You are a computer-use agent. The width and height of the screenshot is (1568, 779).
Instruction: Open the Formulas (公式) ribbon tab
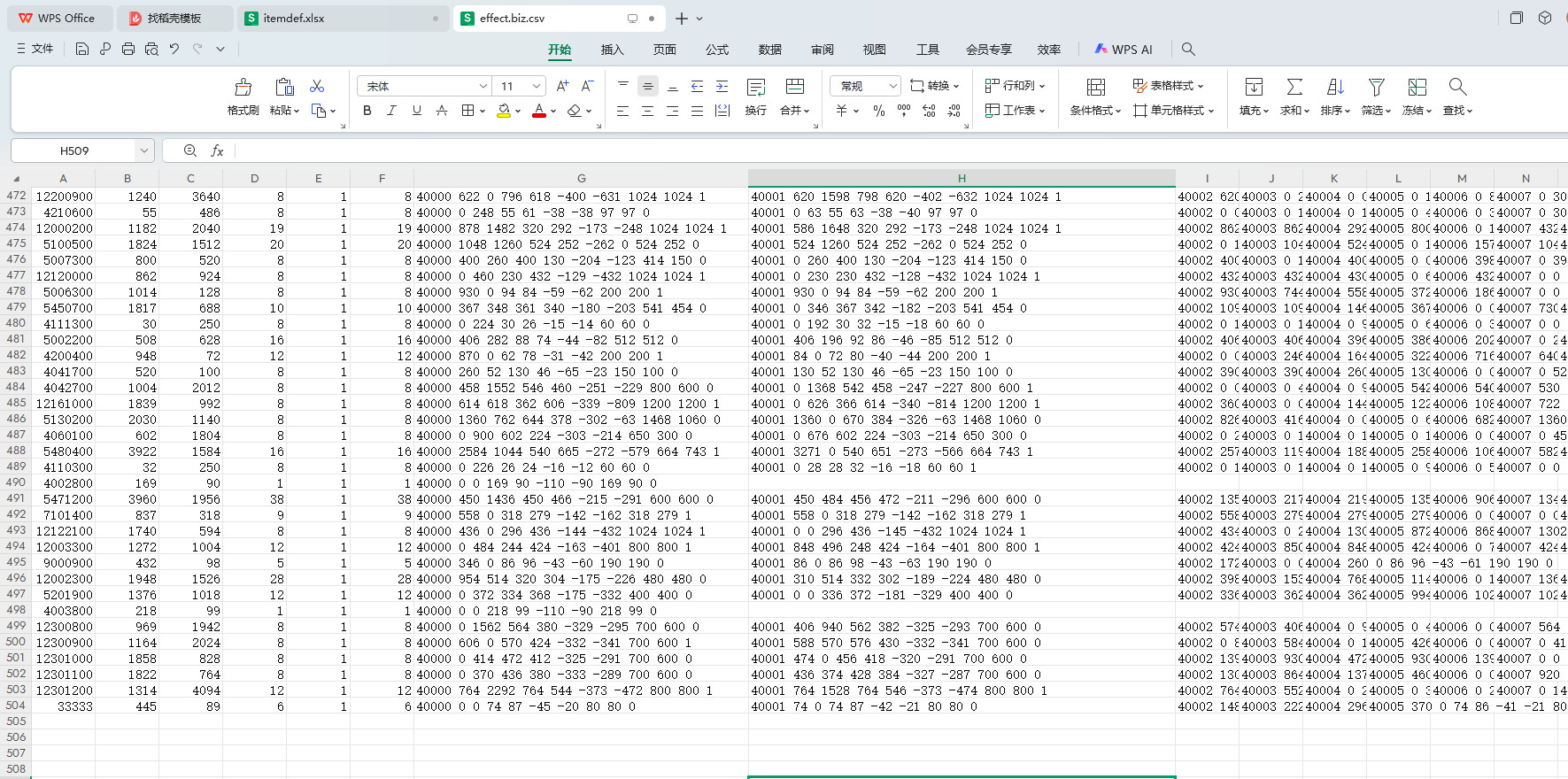717,50
